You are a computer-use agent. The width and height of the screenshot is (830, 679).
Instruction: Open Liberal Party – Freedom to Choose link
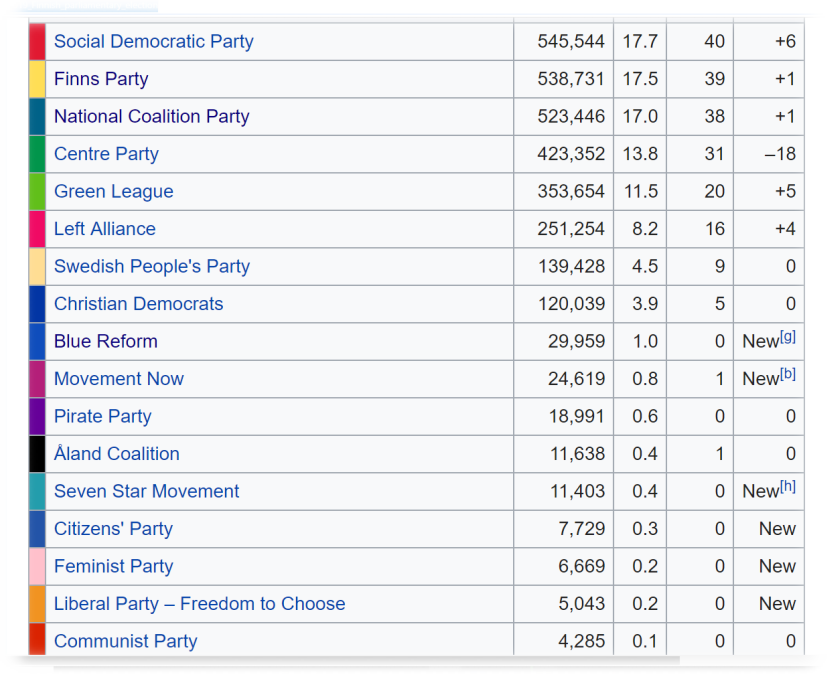[x=200, y=604]
